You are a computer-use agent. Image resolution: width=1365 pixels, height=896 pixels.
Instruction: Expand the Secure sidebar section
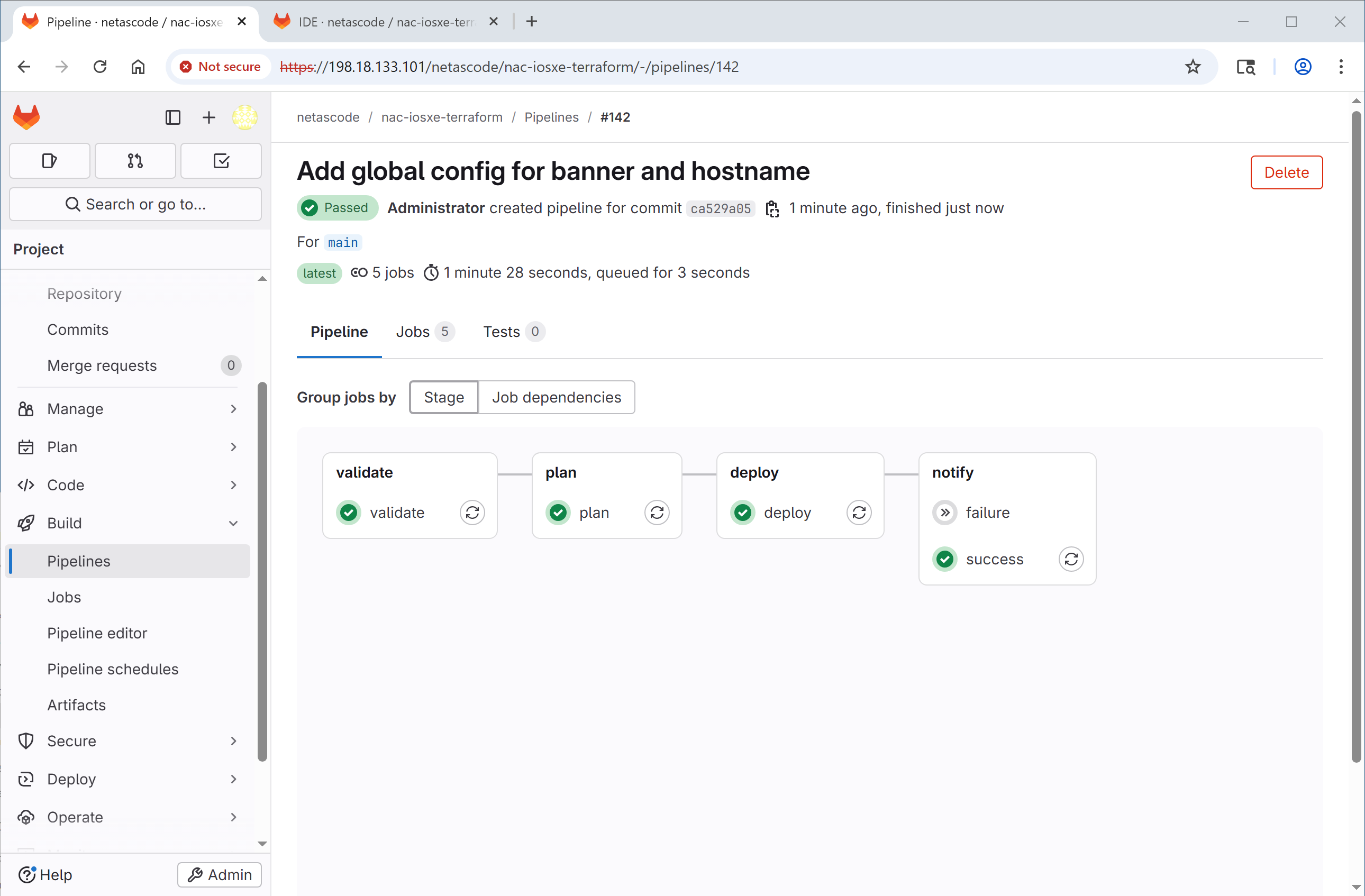128,740
